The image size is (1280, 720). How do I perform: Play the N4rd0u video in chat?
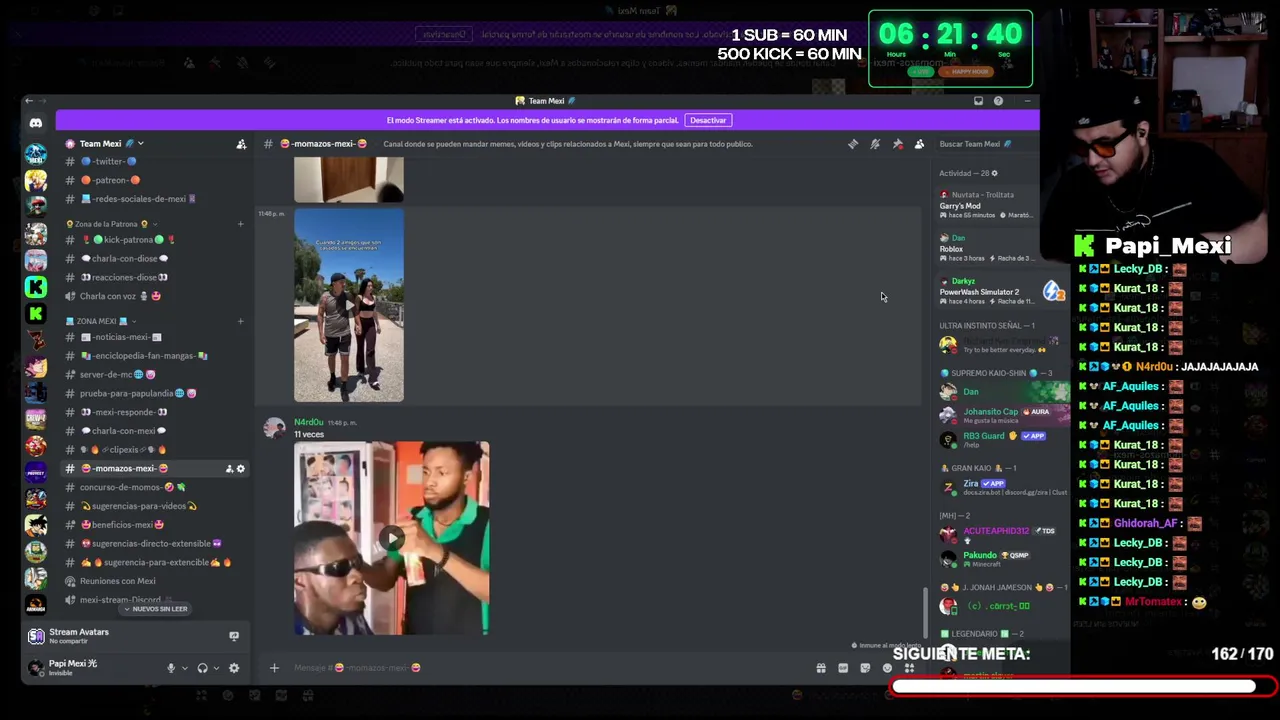(392, 539)
